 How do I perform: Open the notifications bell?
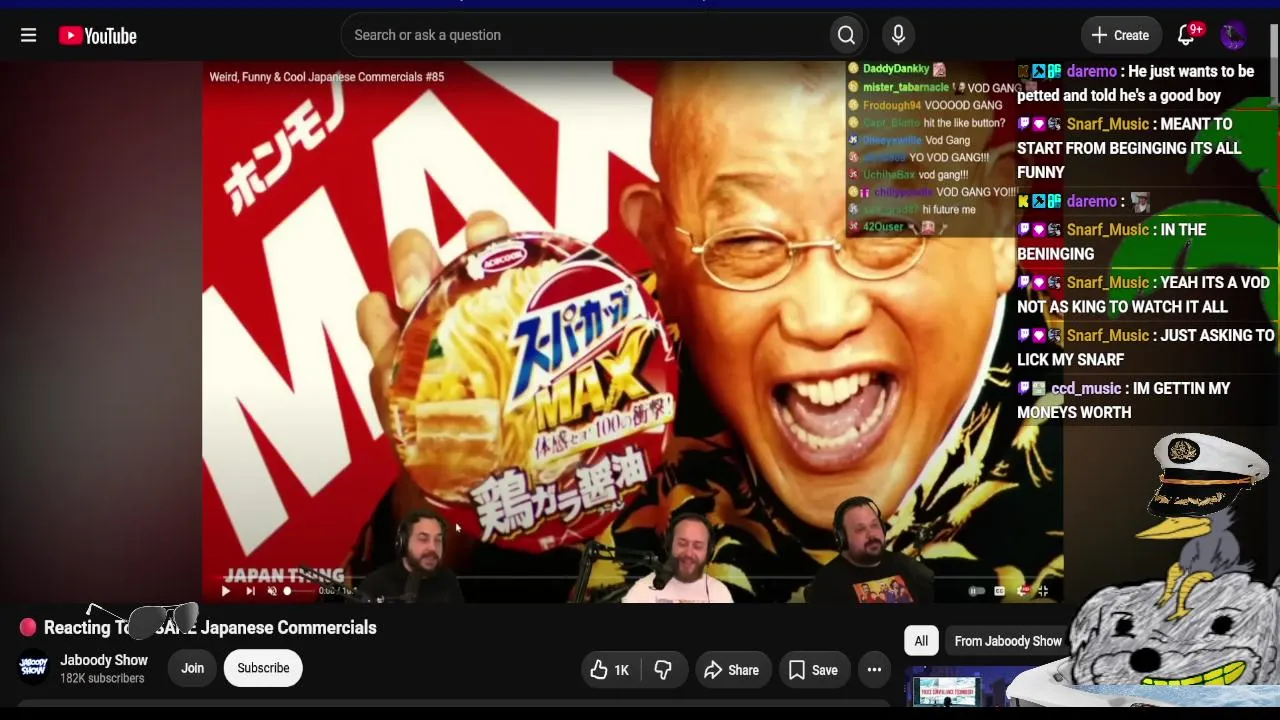[1187, 35]
